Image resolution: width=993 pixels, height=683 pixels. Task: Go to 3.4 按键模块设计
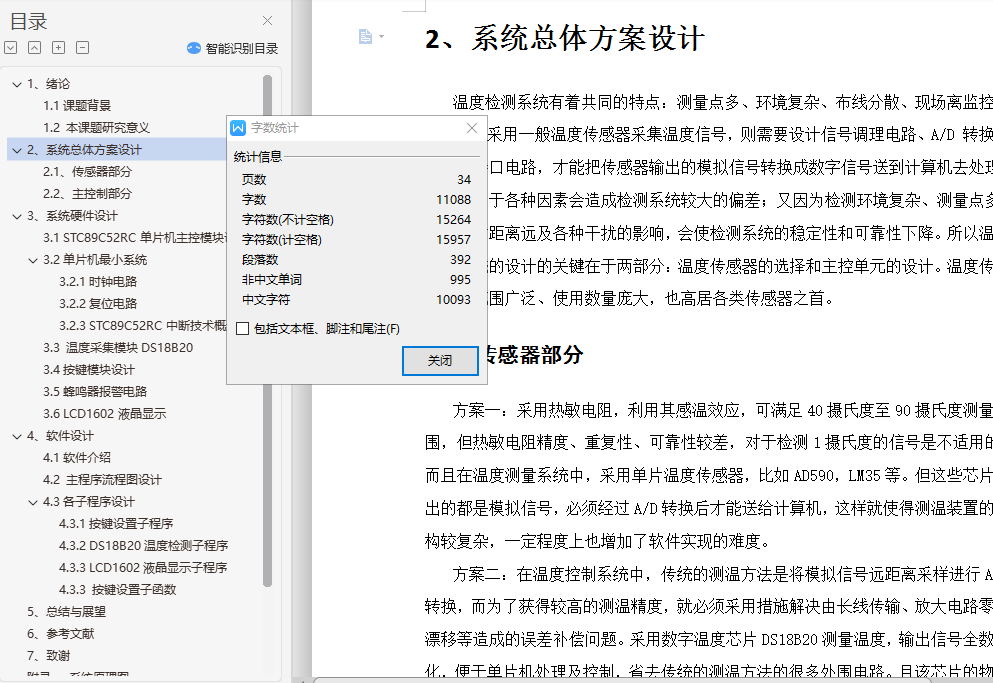[89, 370]
